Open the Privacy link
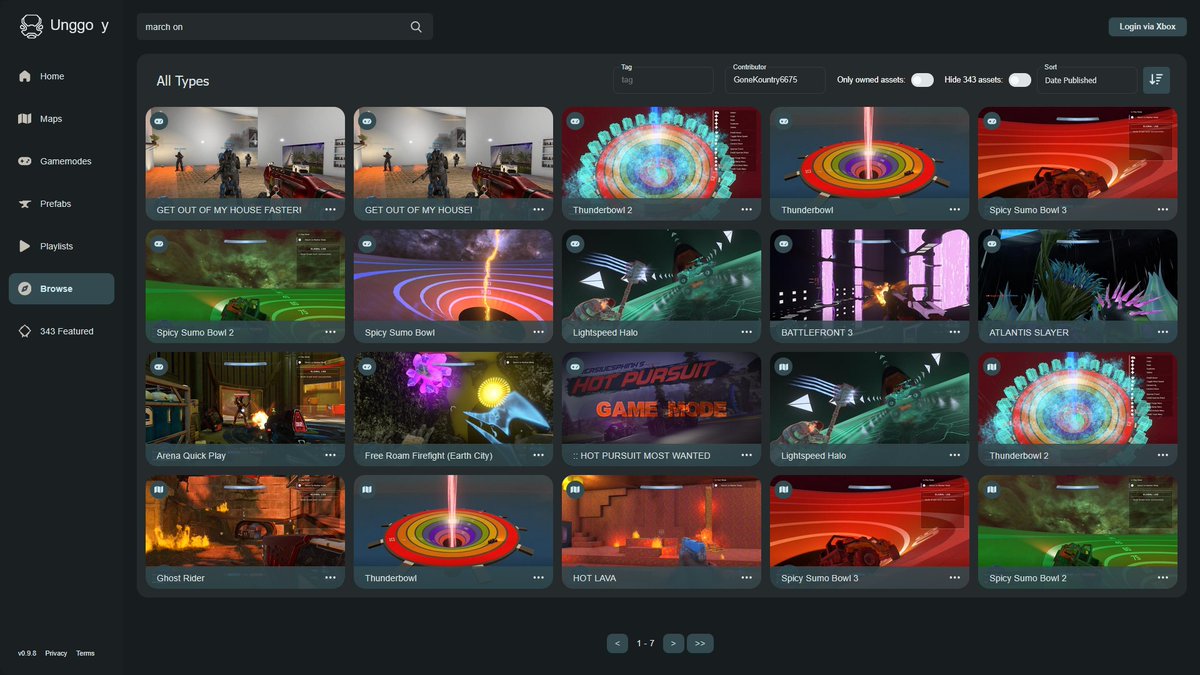This screenshot has height=675, width=1200. (56, 653)
